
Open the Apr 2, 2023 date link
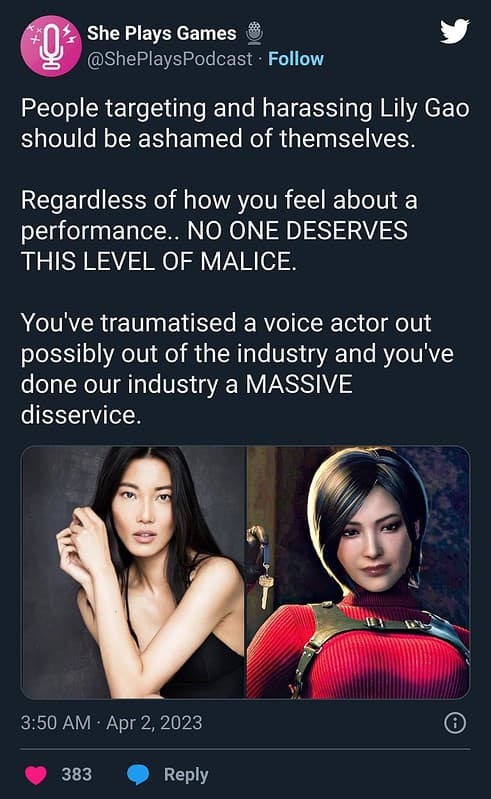point(154,723)
